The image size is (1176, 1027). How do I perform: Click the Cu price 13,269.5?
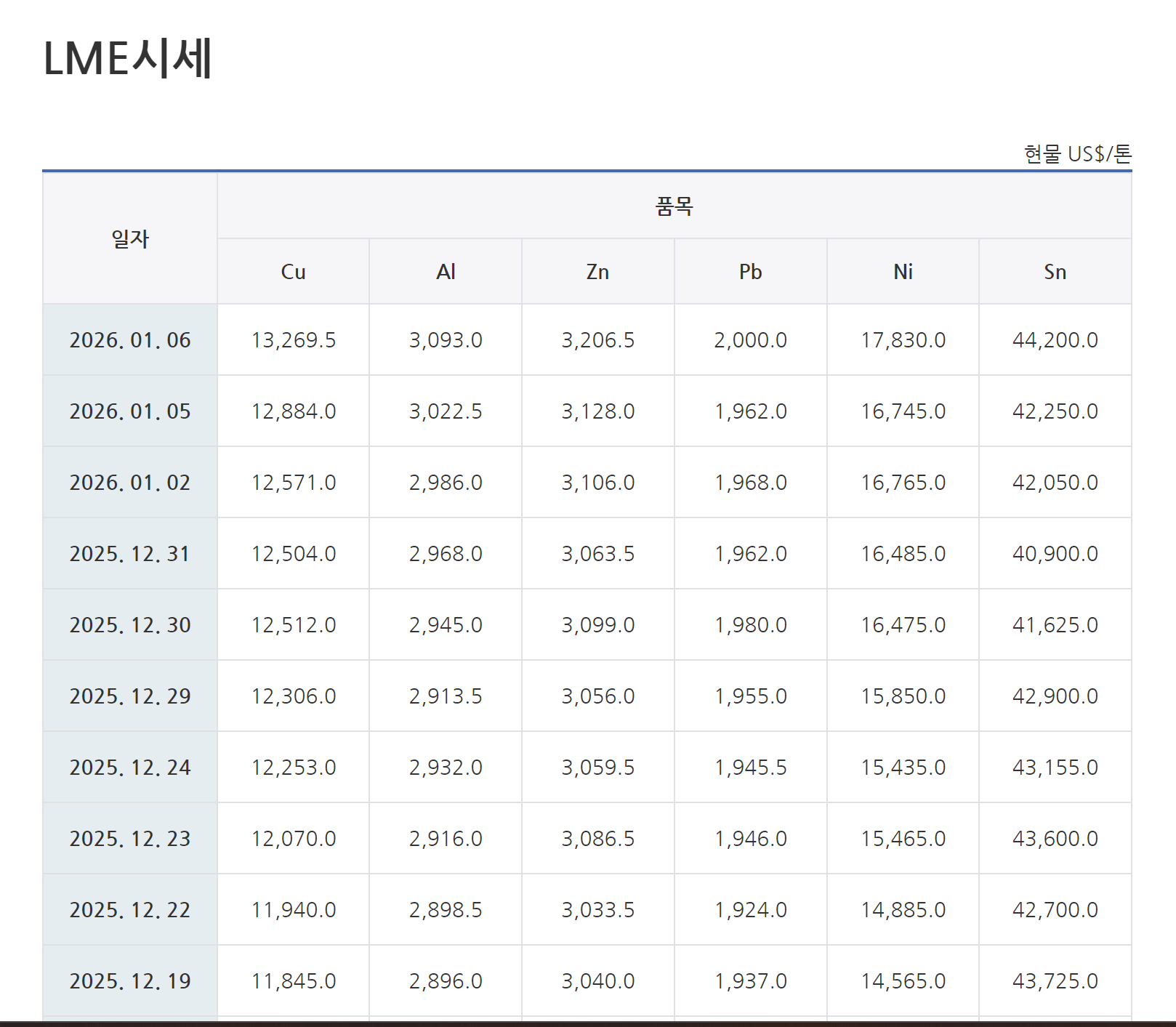point(294,340)
